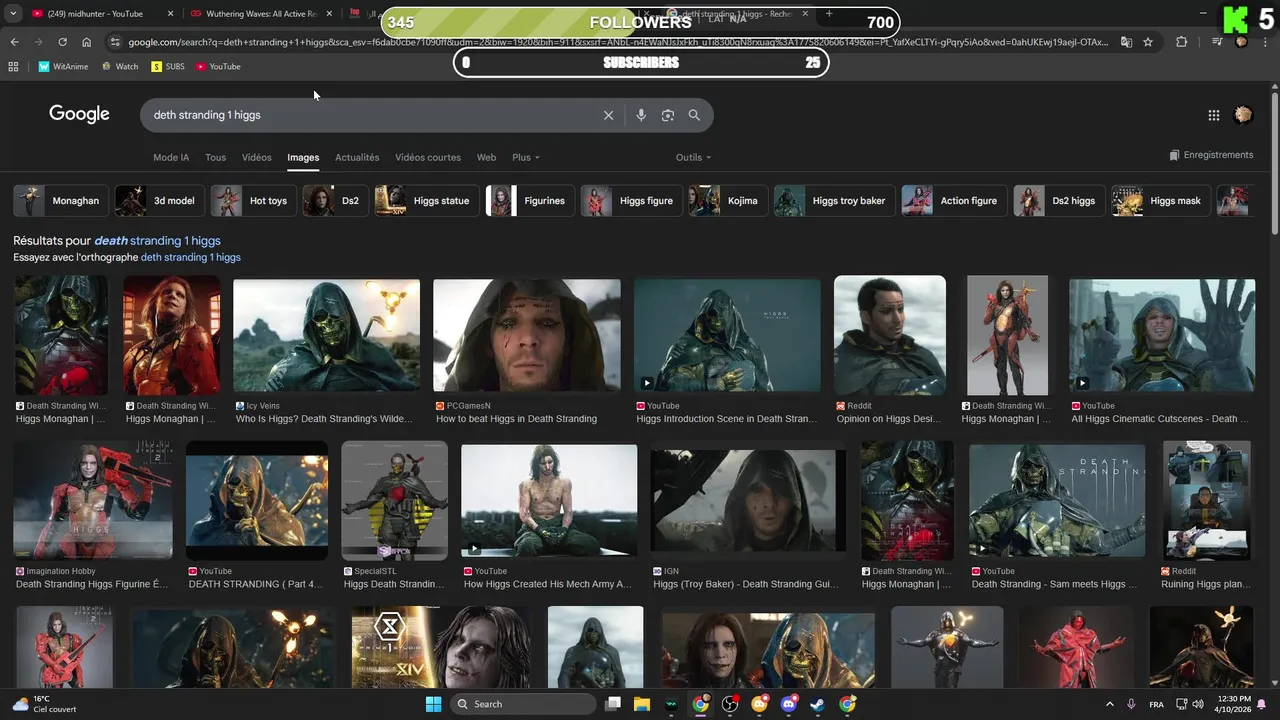The width and height of the screenshot is (1280, 720).
Task: Switch to Mode IA tab
Action: pos(171,157)
